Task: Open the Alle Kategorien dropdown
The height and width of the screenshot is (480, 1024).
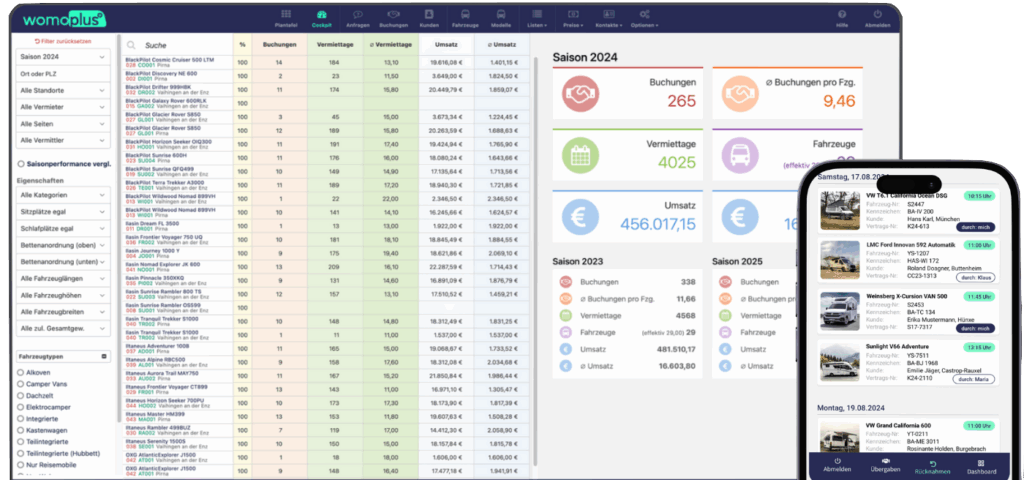Action: [63, 195]
